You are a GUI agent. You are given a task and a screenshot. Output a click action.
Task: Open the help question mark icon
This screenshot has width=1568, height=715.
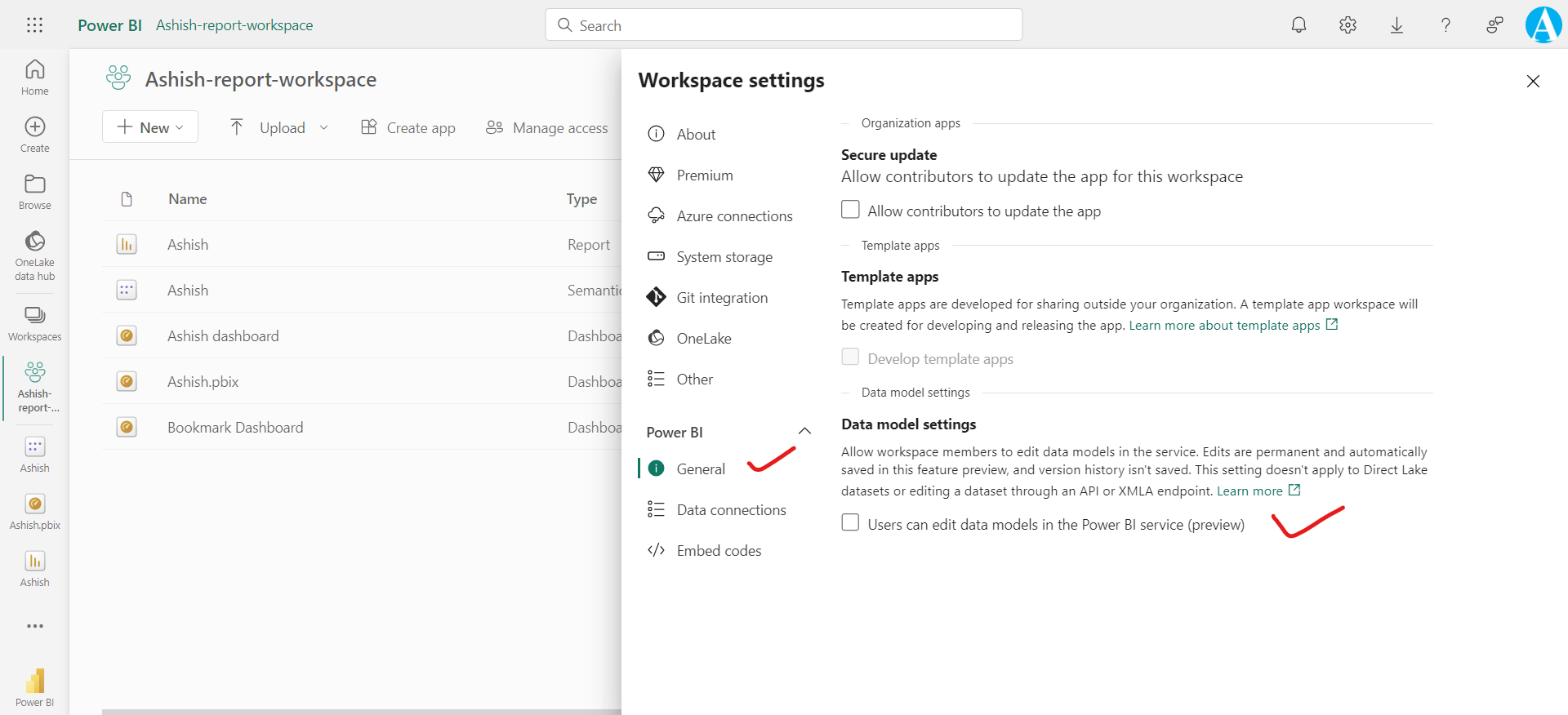pos(1445,25)
